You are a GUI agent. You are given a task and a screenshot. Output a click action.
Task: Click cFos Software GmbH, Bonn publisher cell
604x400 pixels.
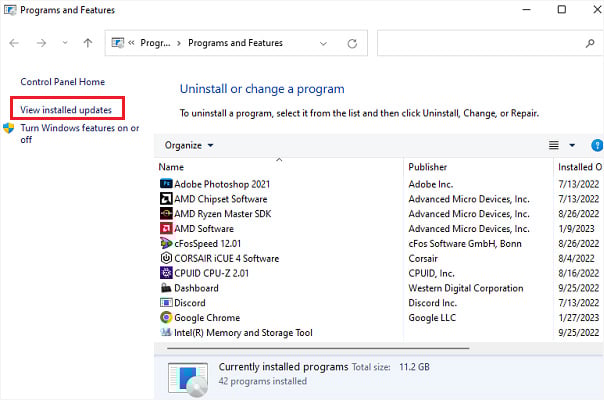(x=465, y=244)
